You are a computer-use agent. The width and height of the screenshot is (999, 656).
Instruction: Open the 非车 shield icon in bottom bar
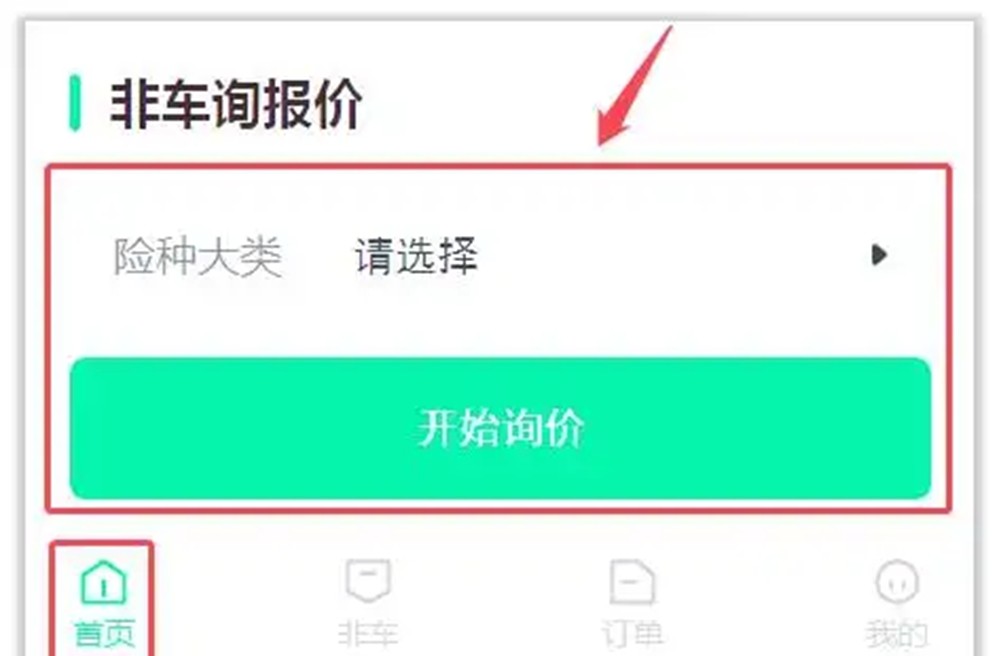[x=368, y=580]
